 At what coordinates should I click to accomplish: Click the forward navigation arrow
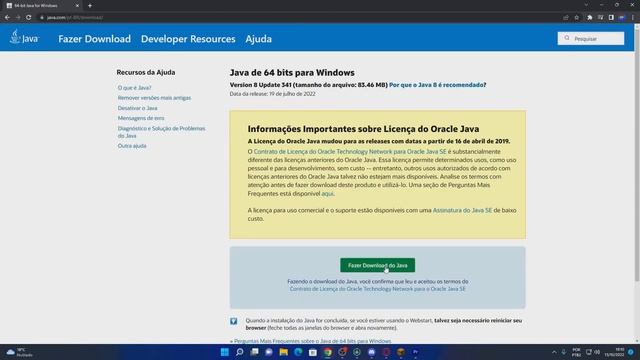coord(18,18)
